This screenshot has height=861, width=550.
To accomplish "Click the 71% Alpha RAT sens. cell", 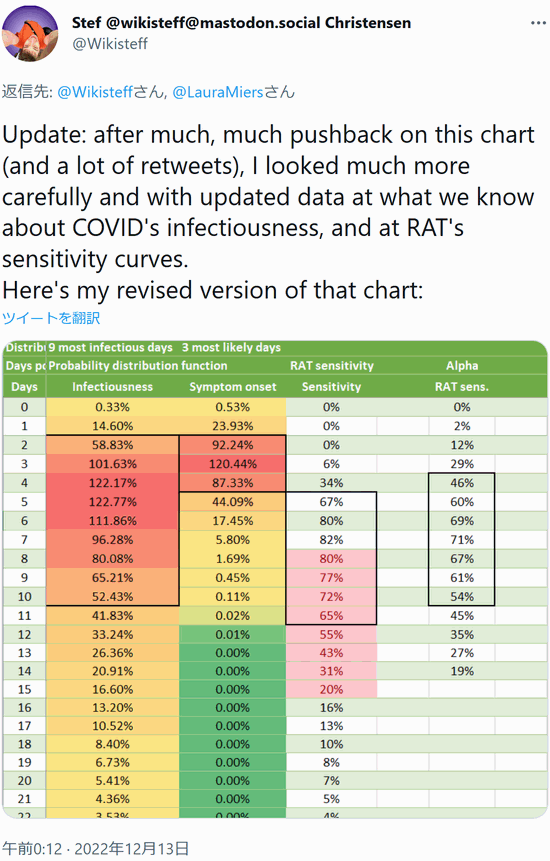I will (x=462, y=540).
